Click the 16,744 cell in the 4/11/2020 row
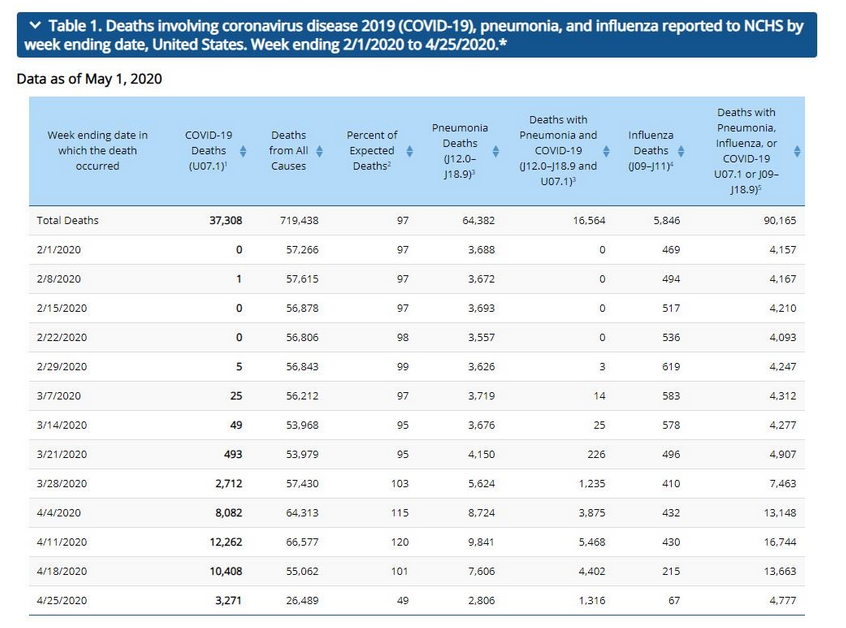The image size is (846, 628). 780,542
